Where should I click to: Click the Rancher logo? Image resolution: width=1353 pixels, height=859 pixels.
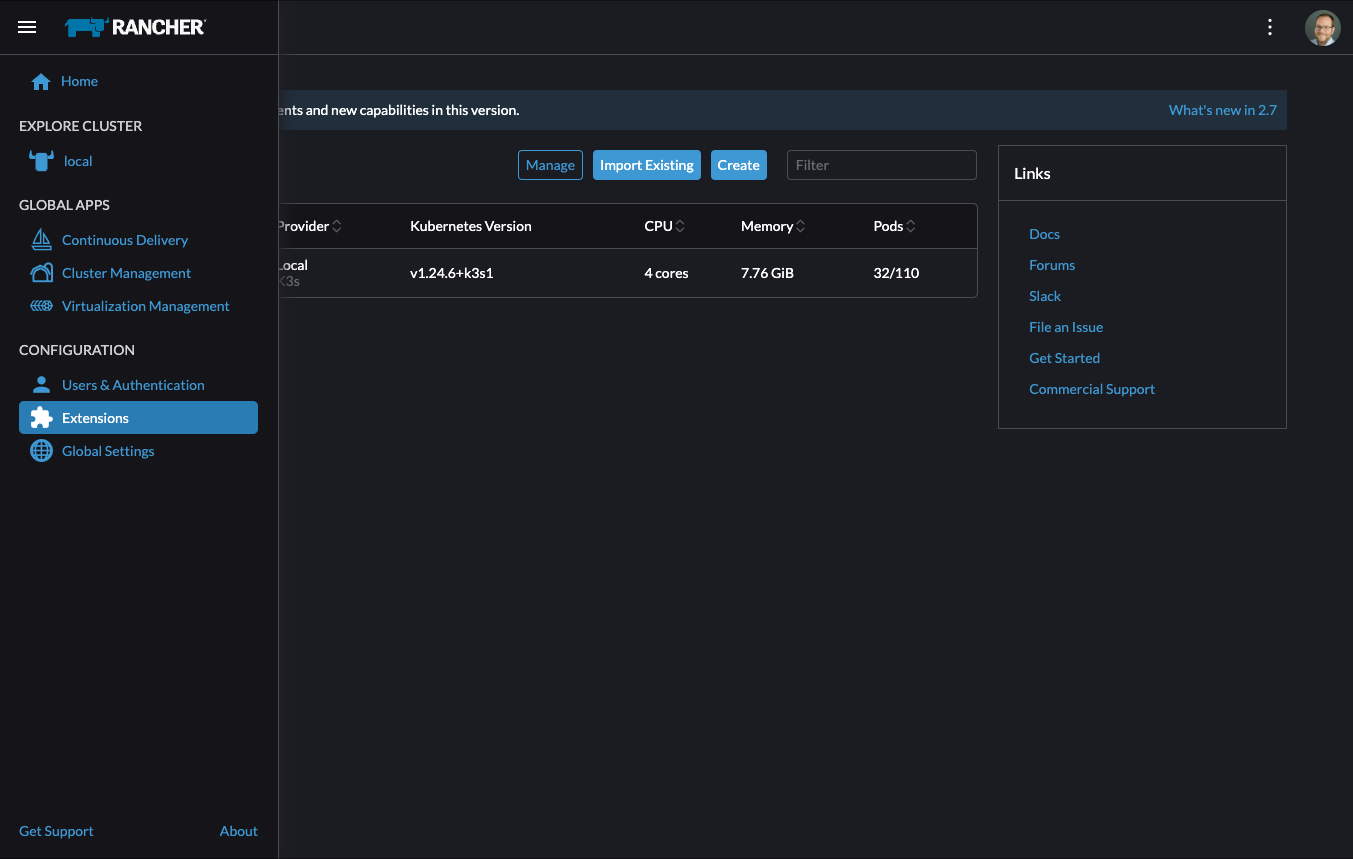(x=135, y=27)
